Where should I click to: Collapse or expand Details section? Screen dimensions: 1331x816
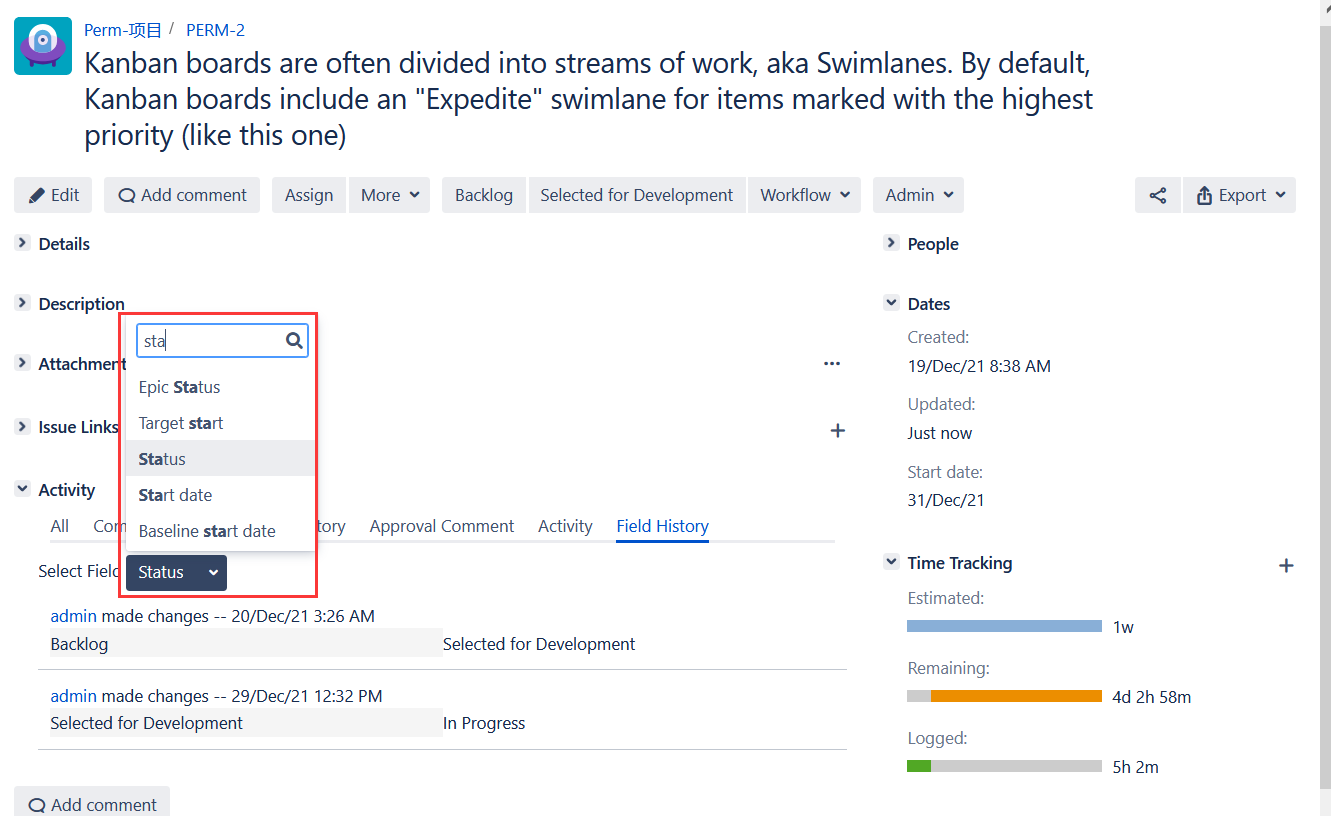tap(22, 243)
